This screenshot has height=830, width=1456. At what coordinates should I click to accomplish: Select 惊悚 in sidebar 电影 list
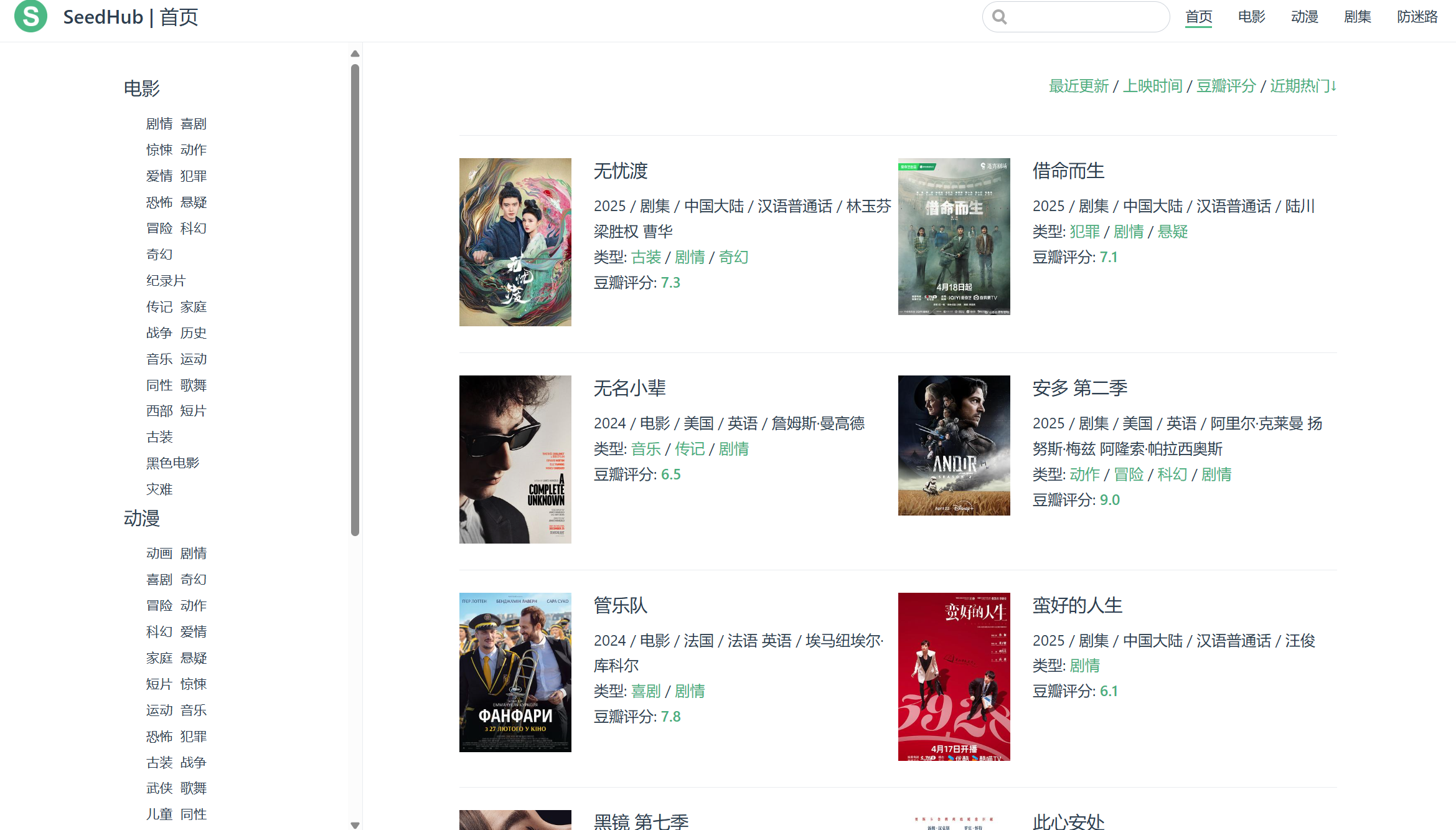(159, 150)
